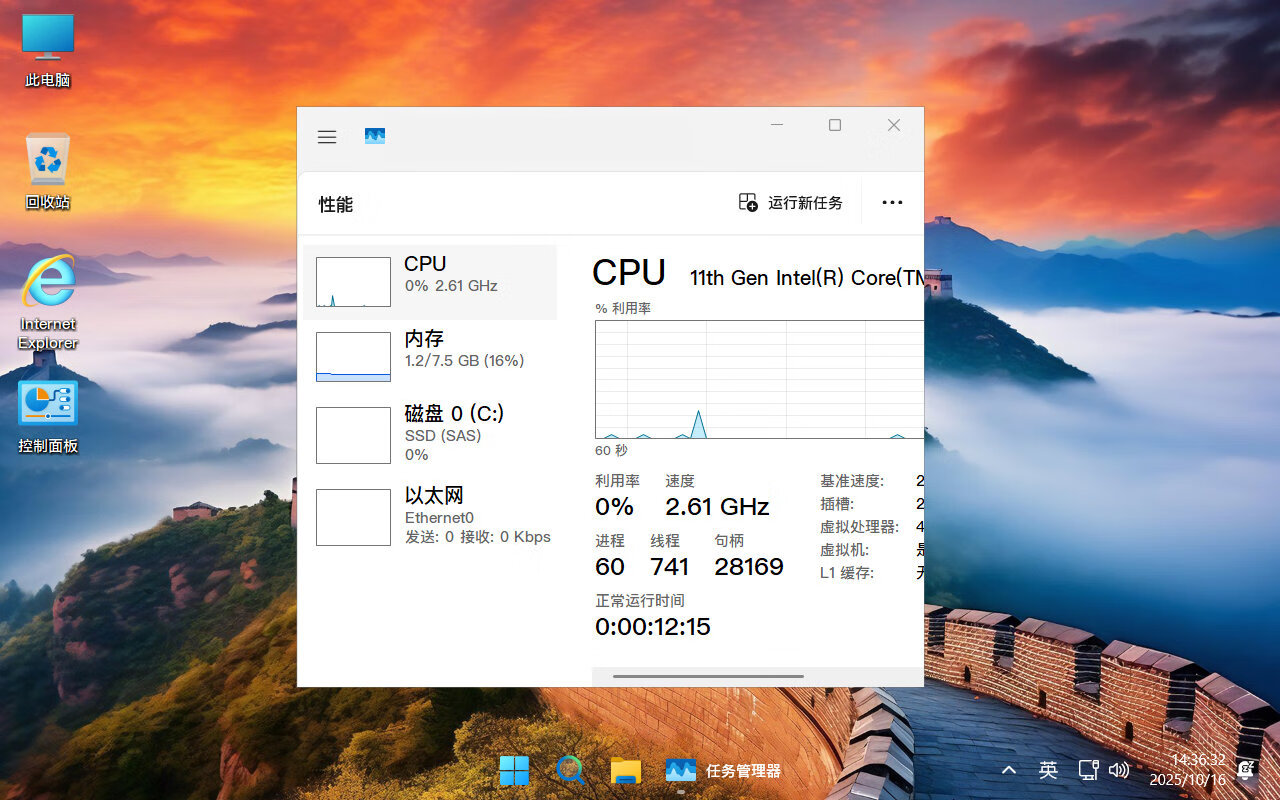Click the clock showing 2025/10/16

[x=1185, y=778]
